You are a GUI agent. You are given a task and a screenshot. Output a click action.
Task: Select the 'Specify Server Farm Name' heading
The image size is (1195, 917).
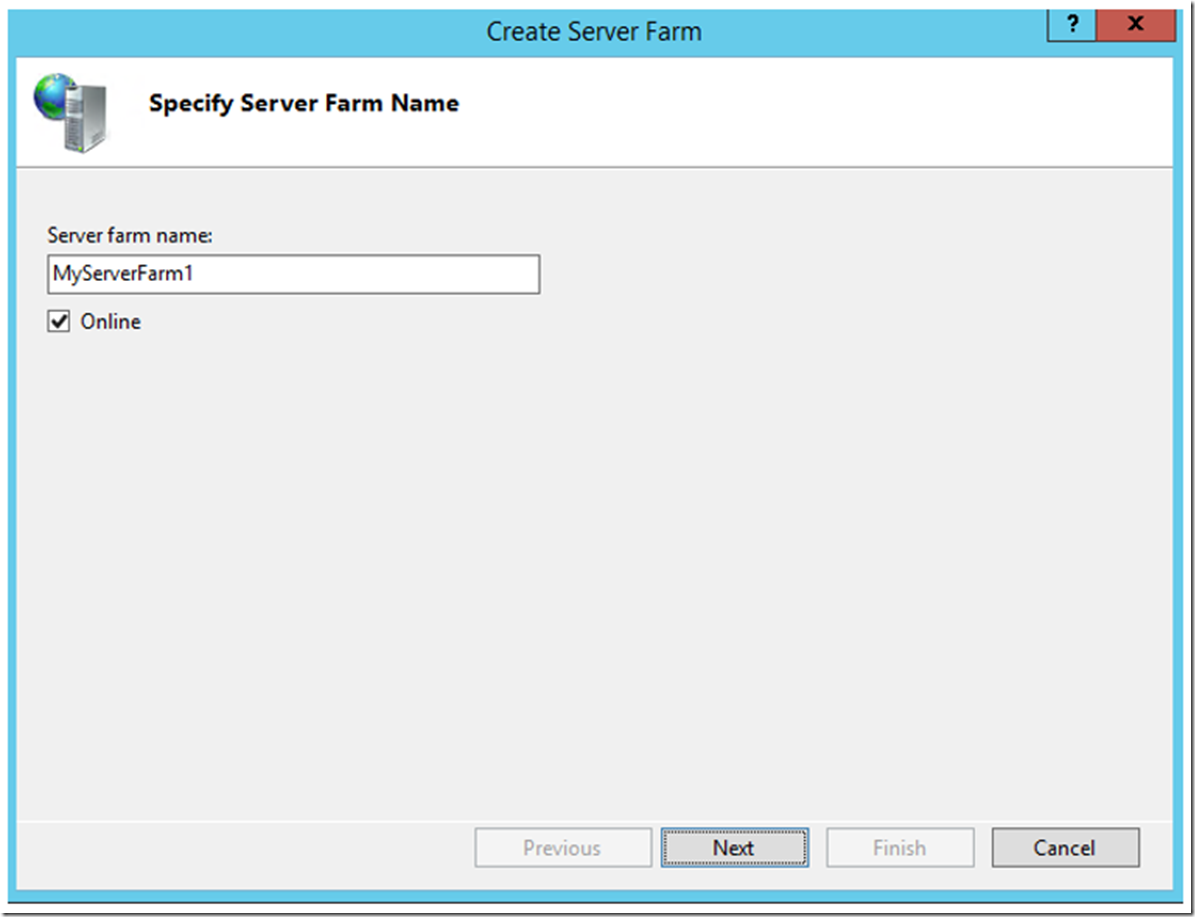tap(304, 103)
